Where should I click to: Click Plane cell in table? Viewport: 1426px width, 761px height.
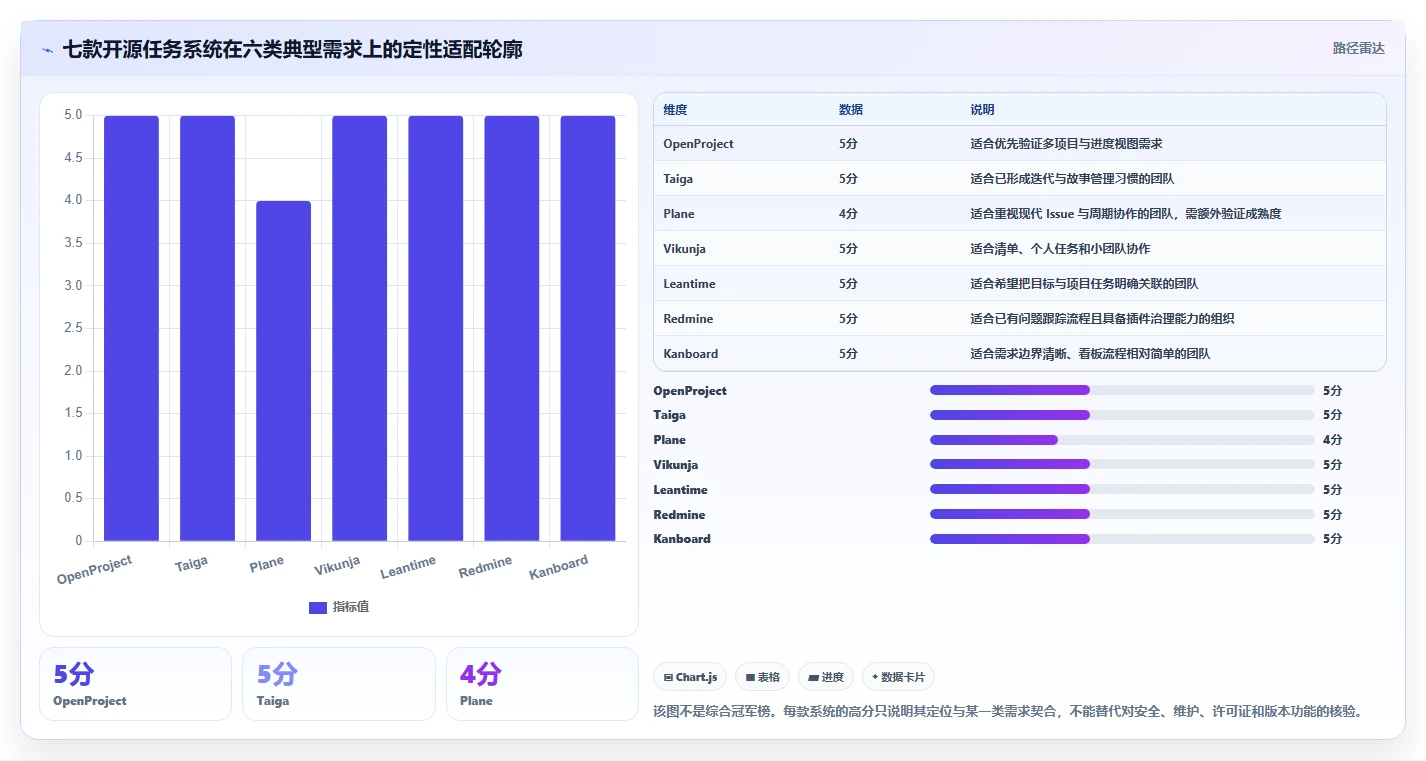pyautogui.click(x=679, y=214)
